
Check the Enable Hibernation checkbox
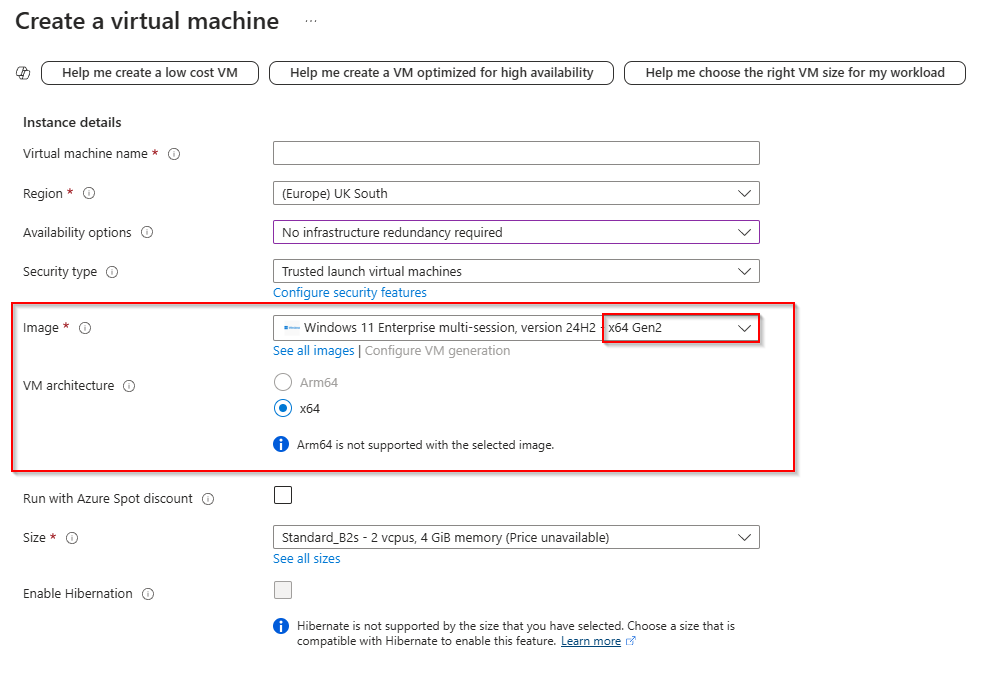282,590
